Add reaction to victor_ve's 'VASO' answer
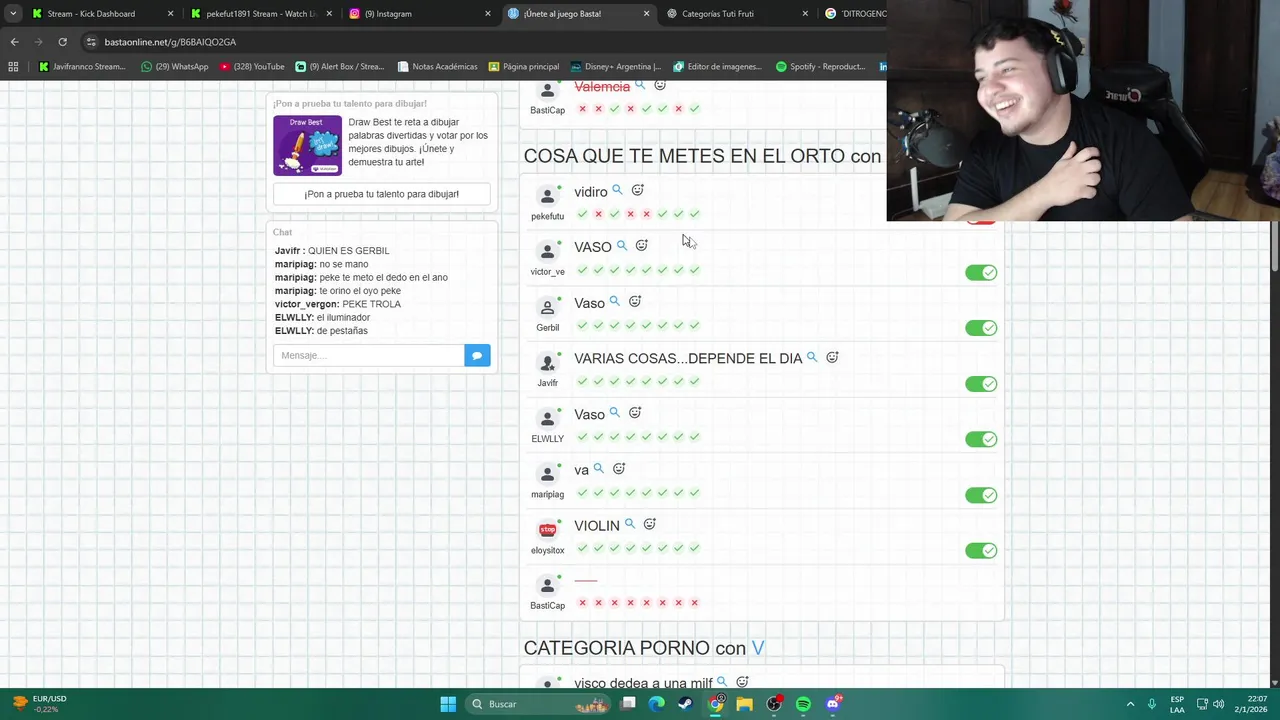This screenshot has width=1280, height=720. [641, 246]
